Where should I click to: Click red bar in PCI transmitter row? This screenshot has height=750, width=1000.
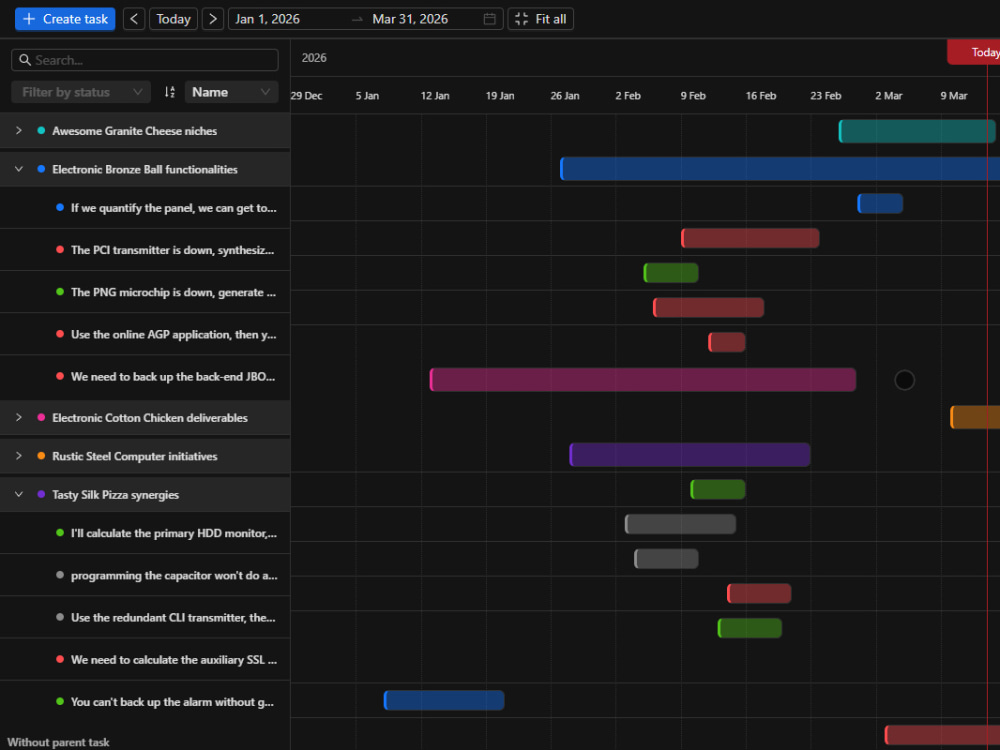pyautogui.click(x=750, y=238)
